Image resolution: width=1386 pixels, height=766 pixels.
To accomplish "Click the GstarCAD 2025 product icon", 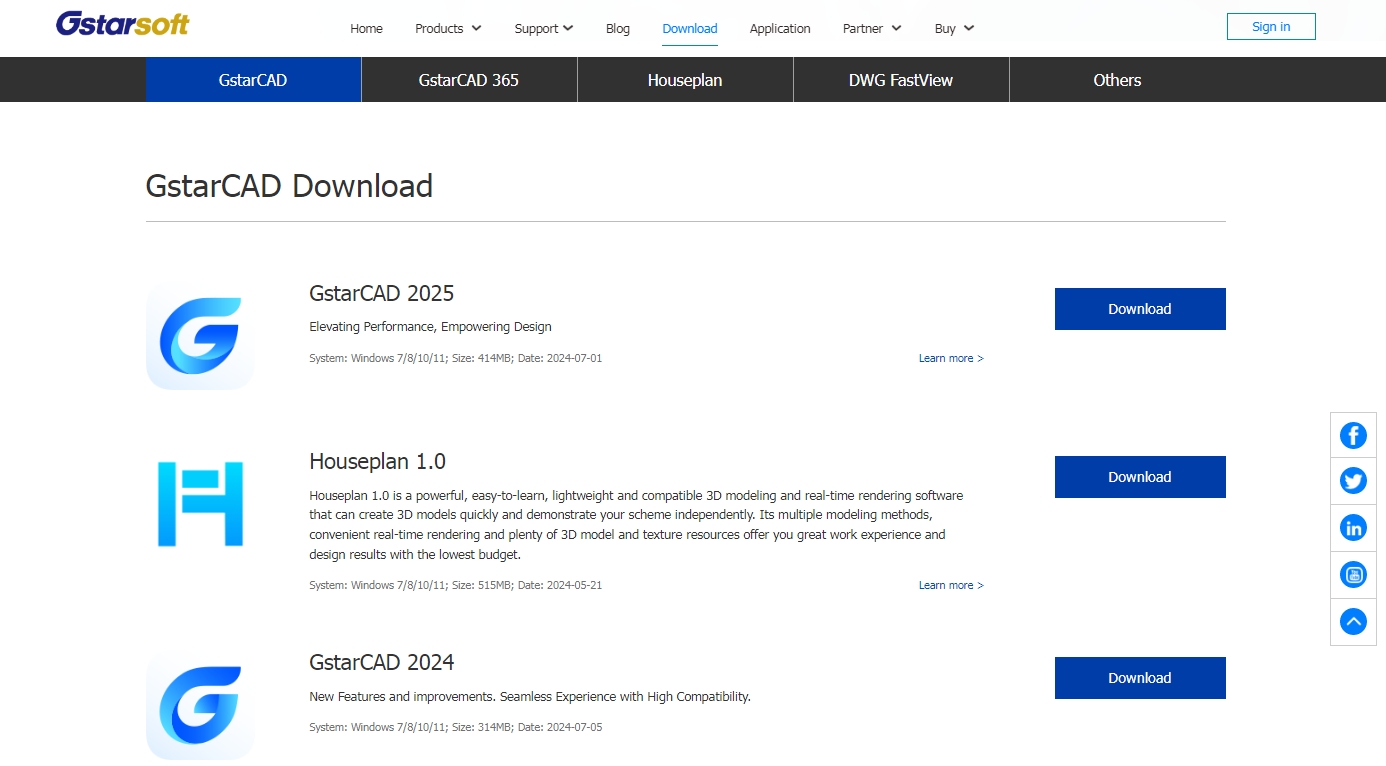I will point(200,336).
